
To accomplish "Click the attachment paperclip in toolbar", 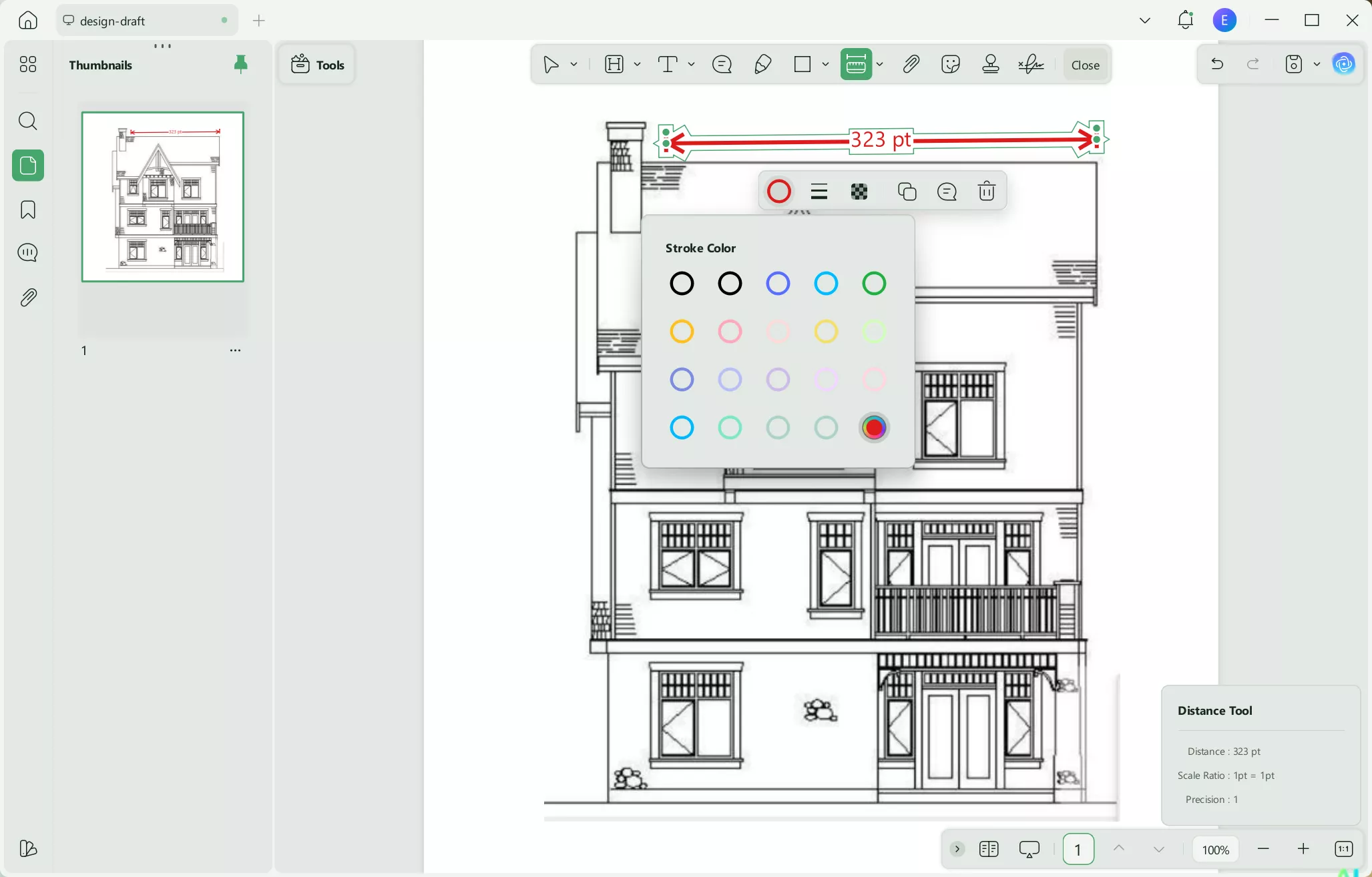I will click(x=911, y=64).
